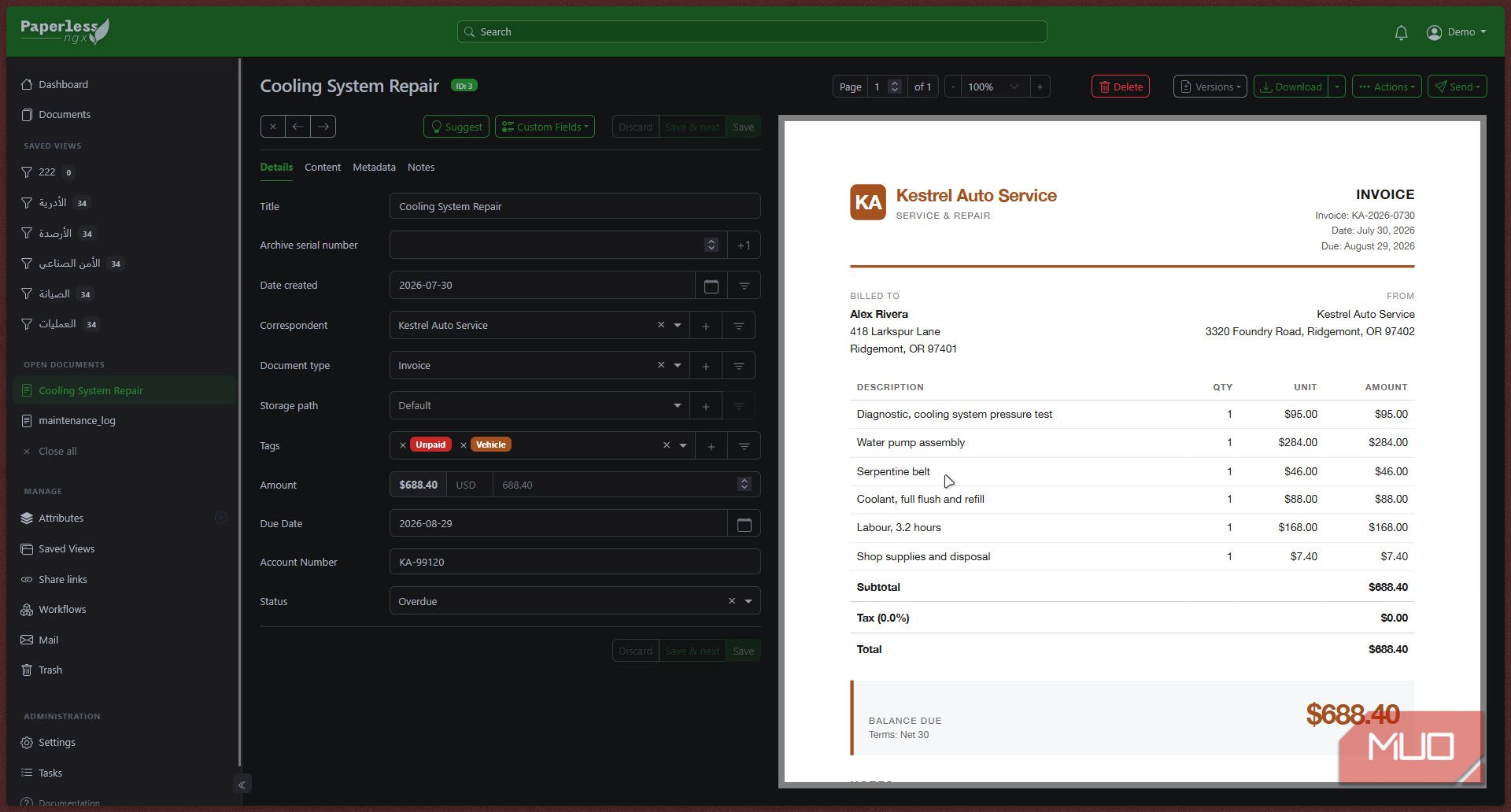Click the page number stepper
This screenshot has height=812, width=1511.
click(x=895, y=87)
